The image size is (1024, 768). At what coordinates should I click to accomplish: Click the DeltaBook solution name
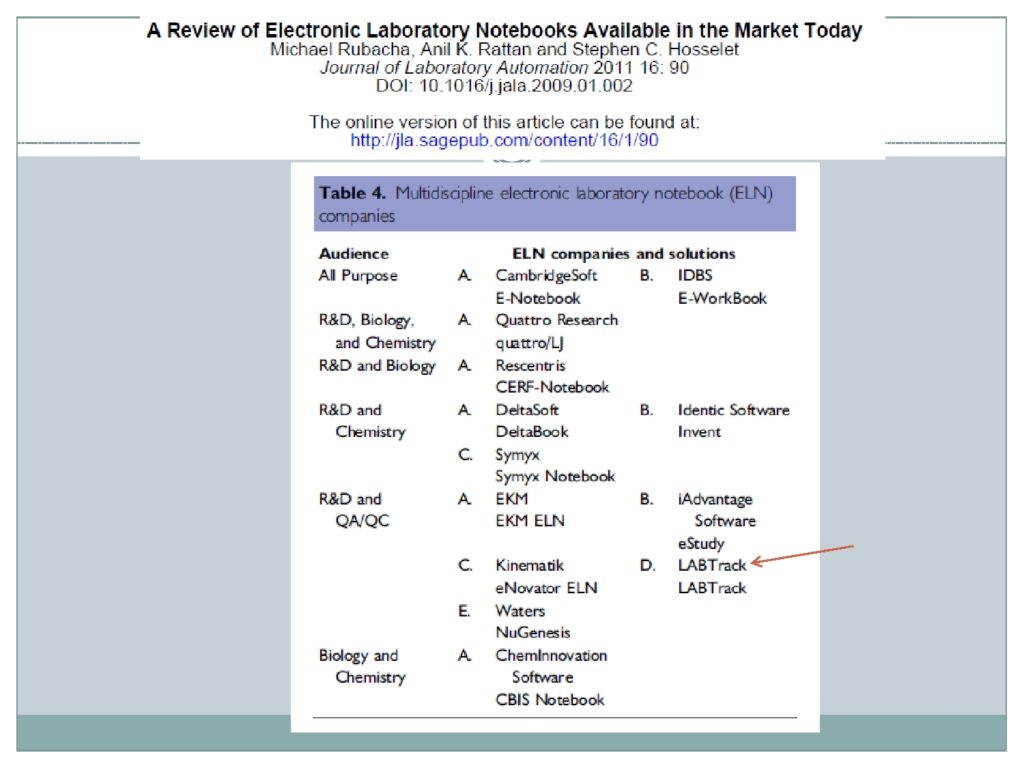click(x=532, y=432)
